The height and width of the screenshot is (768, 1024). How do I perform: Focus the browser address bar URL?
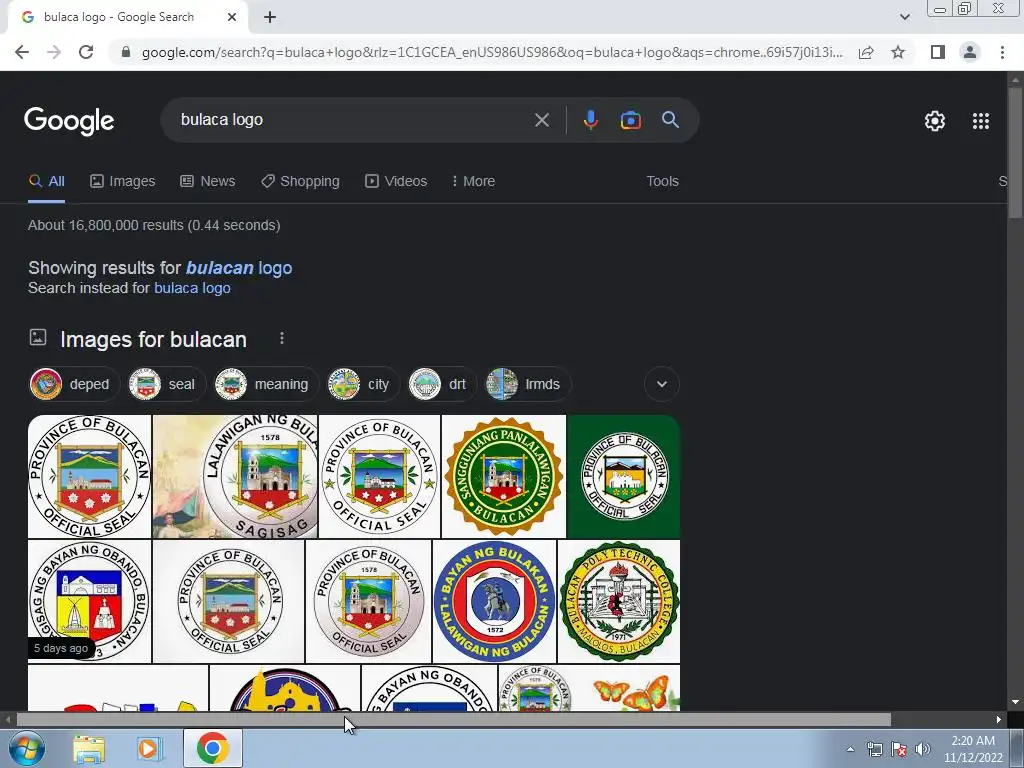pyautogui.click(x=491, y=52)
